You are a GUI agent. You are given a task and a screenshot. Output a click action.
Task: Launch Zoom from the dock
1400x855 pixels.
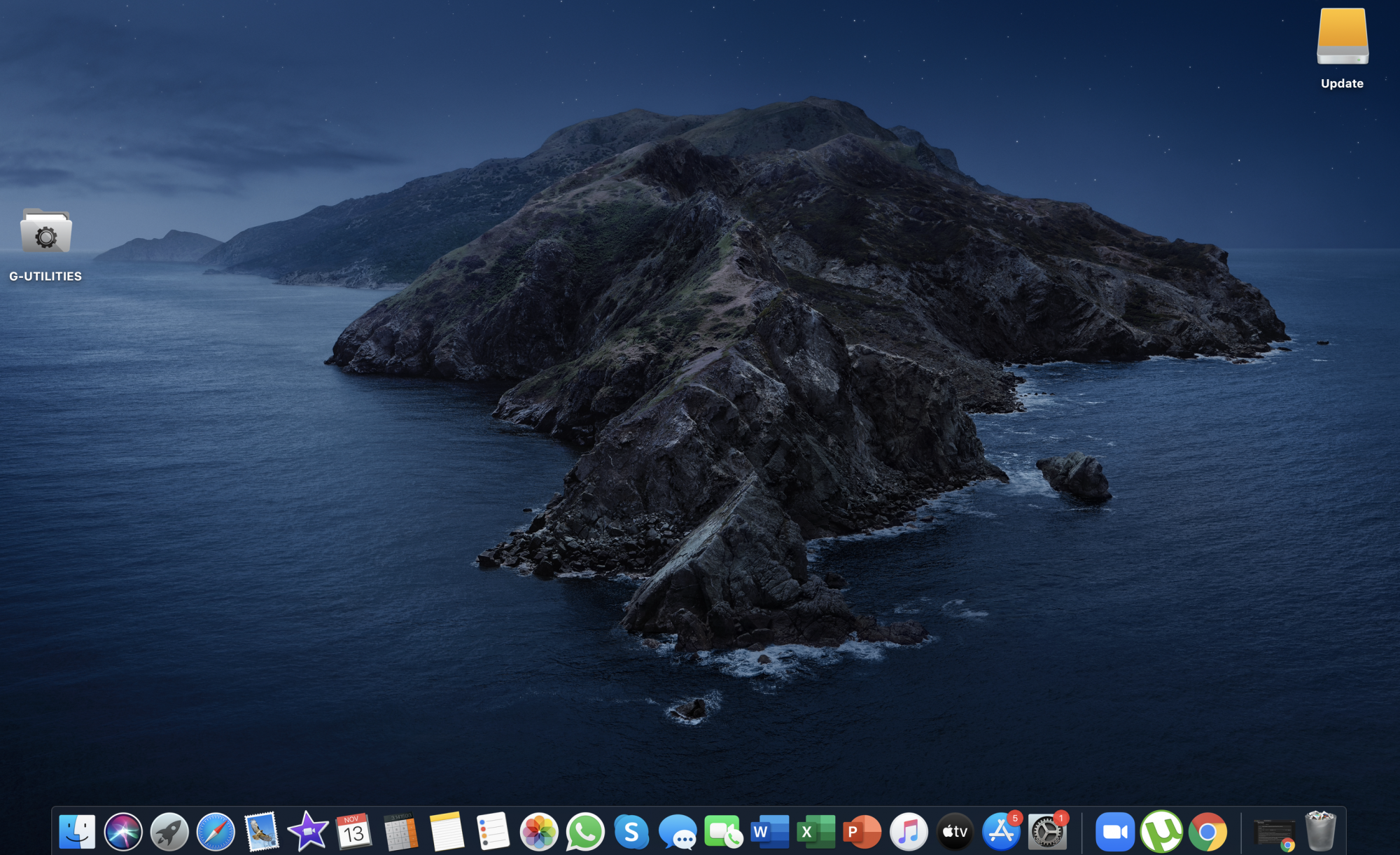click(x=1115, y=832)
